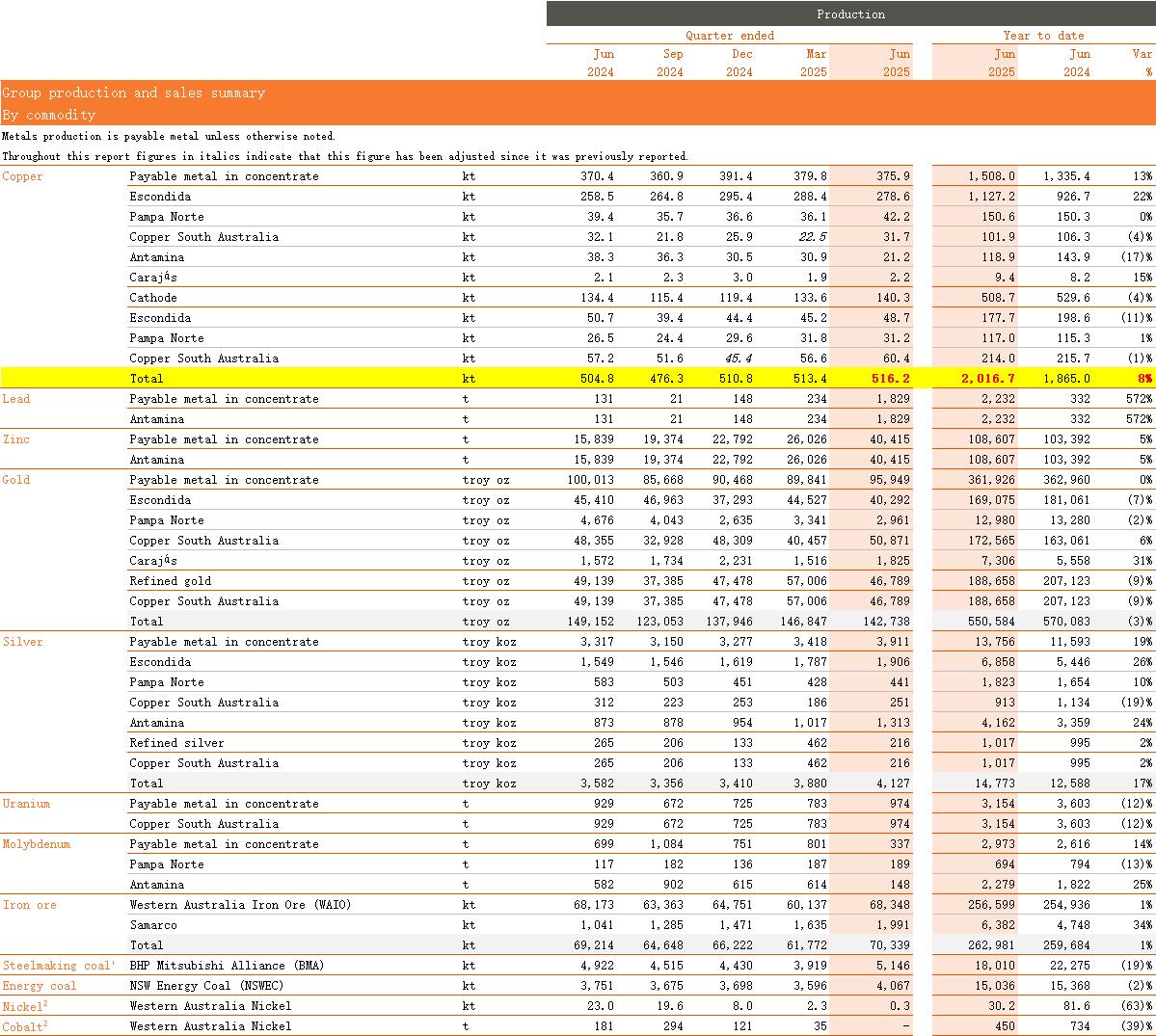Click Western Australia Iron Ore (WAIO) row label
The height and width of the screenshot is (1036, 1156).
click(x=240, y=905)
